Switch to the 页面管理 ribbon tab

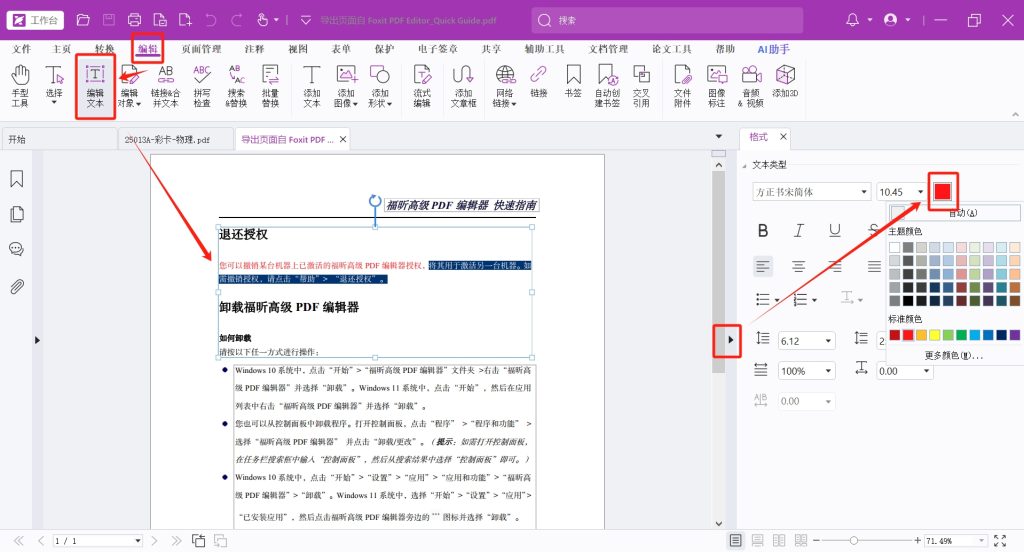(201, 49)
